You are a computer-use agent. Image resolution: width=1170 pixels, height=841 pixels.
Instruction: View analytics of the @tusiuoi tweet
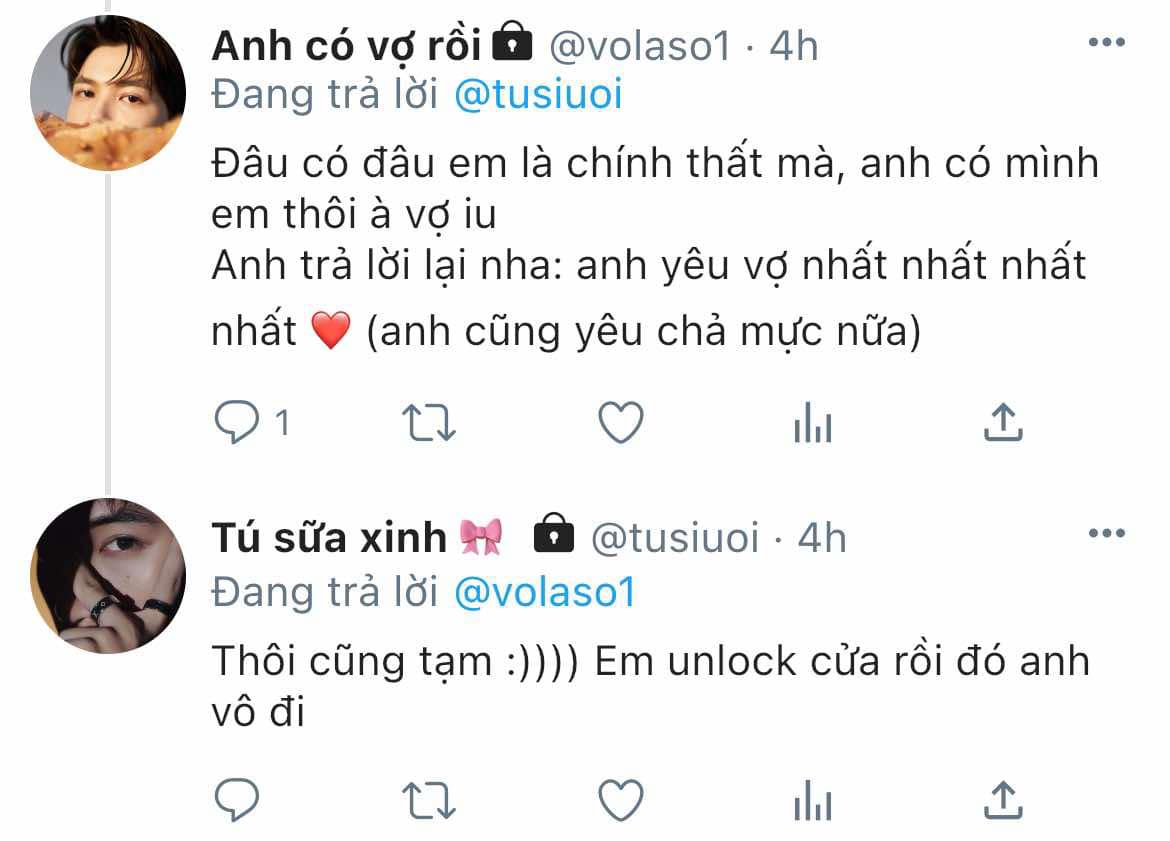(813, 800)
